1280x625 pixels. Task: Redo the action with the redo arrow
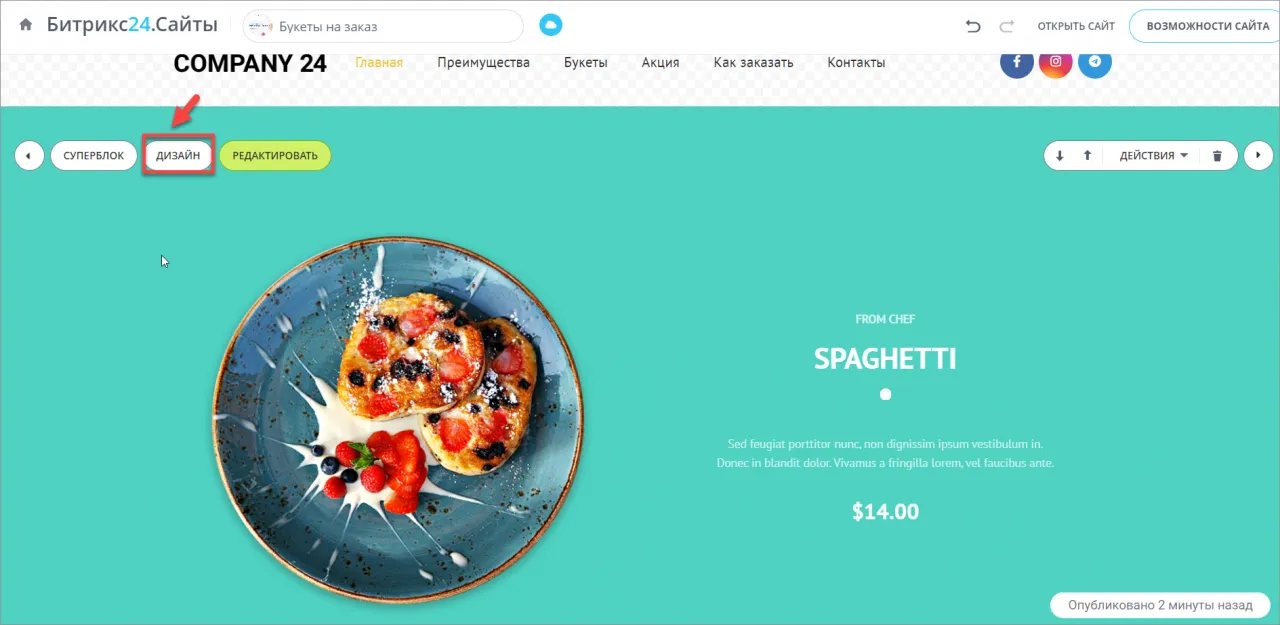(1007, 26)
